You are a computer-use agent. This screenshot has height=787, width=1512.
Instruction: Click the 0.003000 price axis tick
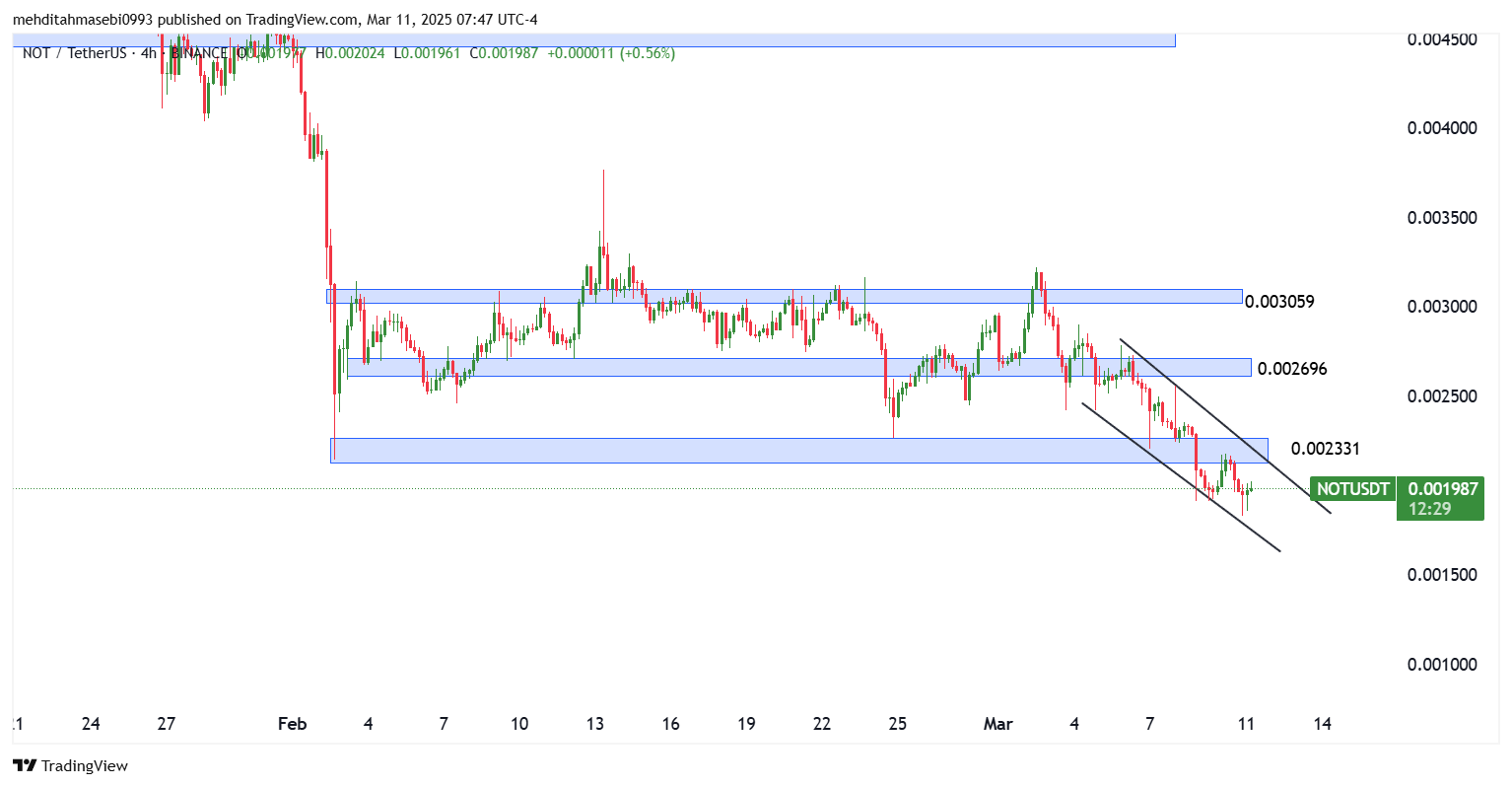1442,307
